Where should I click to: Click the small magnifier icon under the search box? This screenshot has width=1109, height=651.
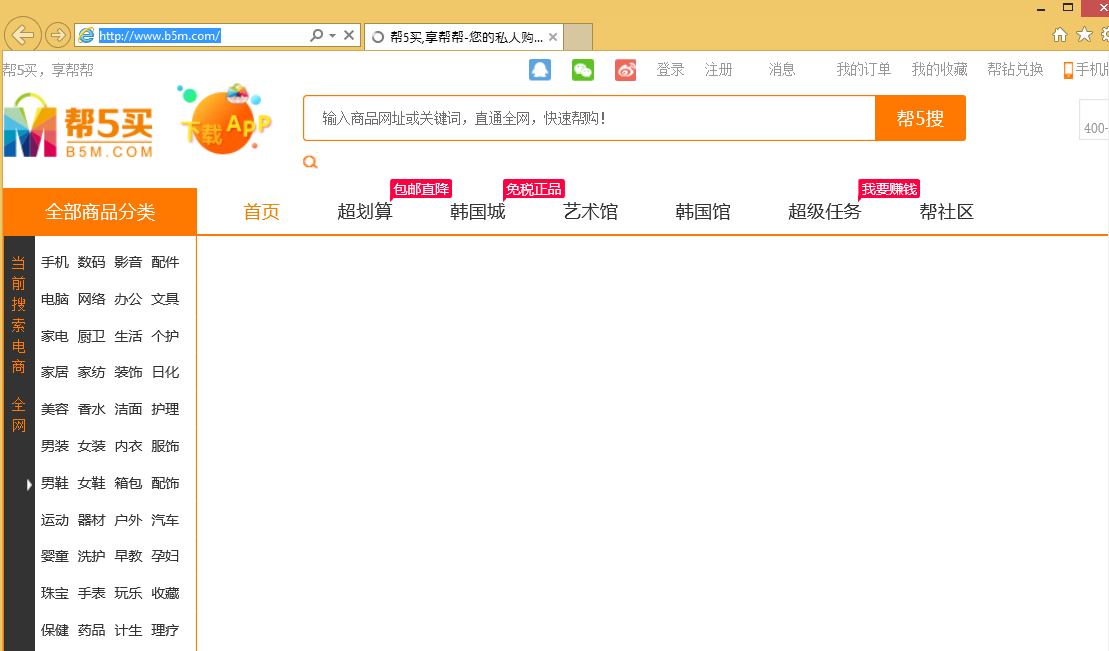(x=310, y=162)
